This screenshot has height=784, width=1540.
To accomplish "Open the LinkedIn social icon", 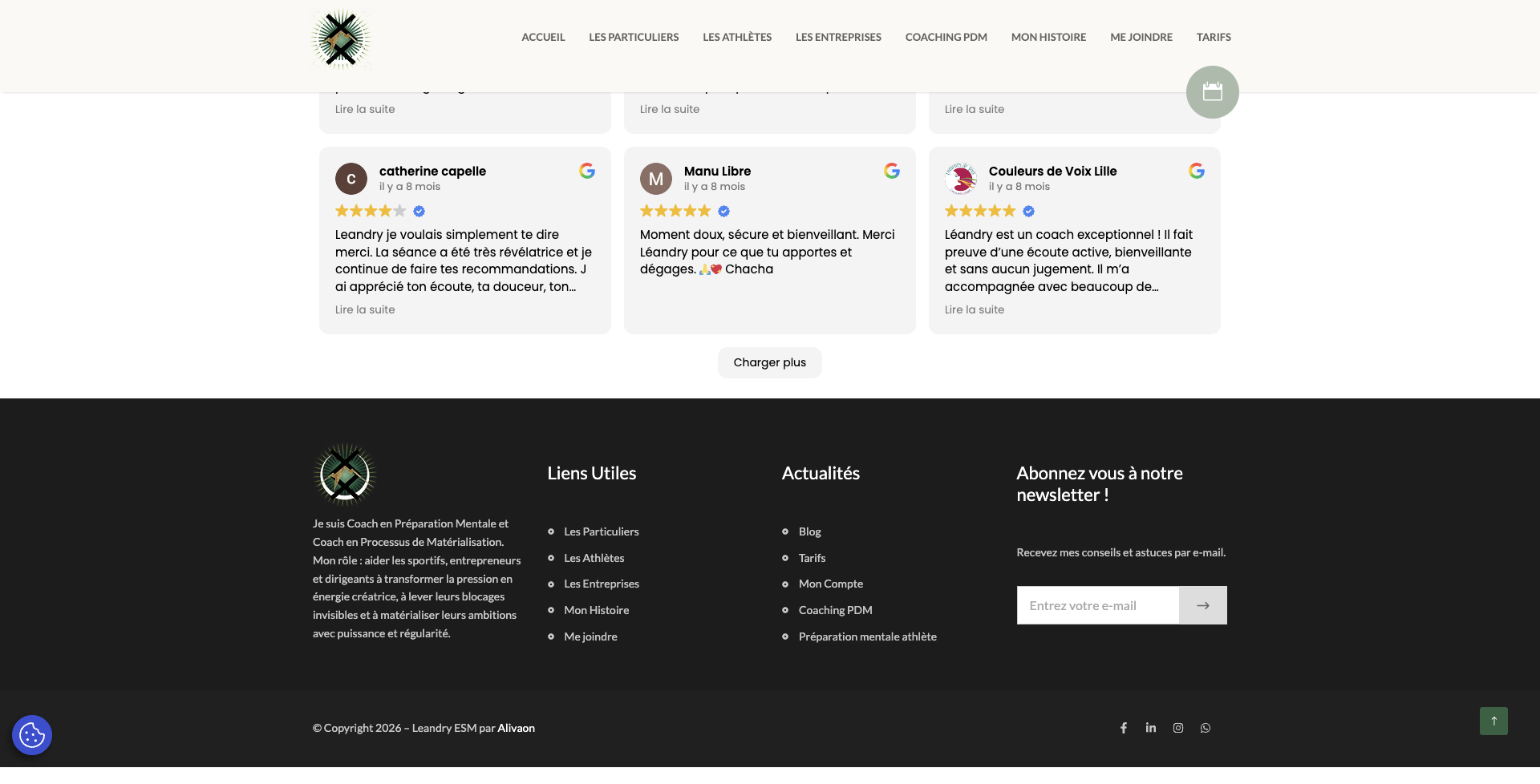I will pos(1151,728).
